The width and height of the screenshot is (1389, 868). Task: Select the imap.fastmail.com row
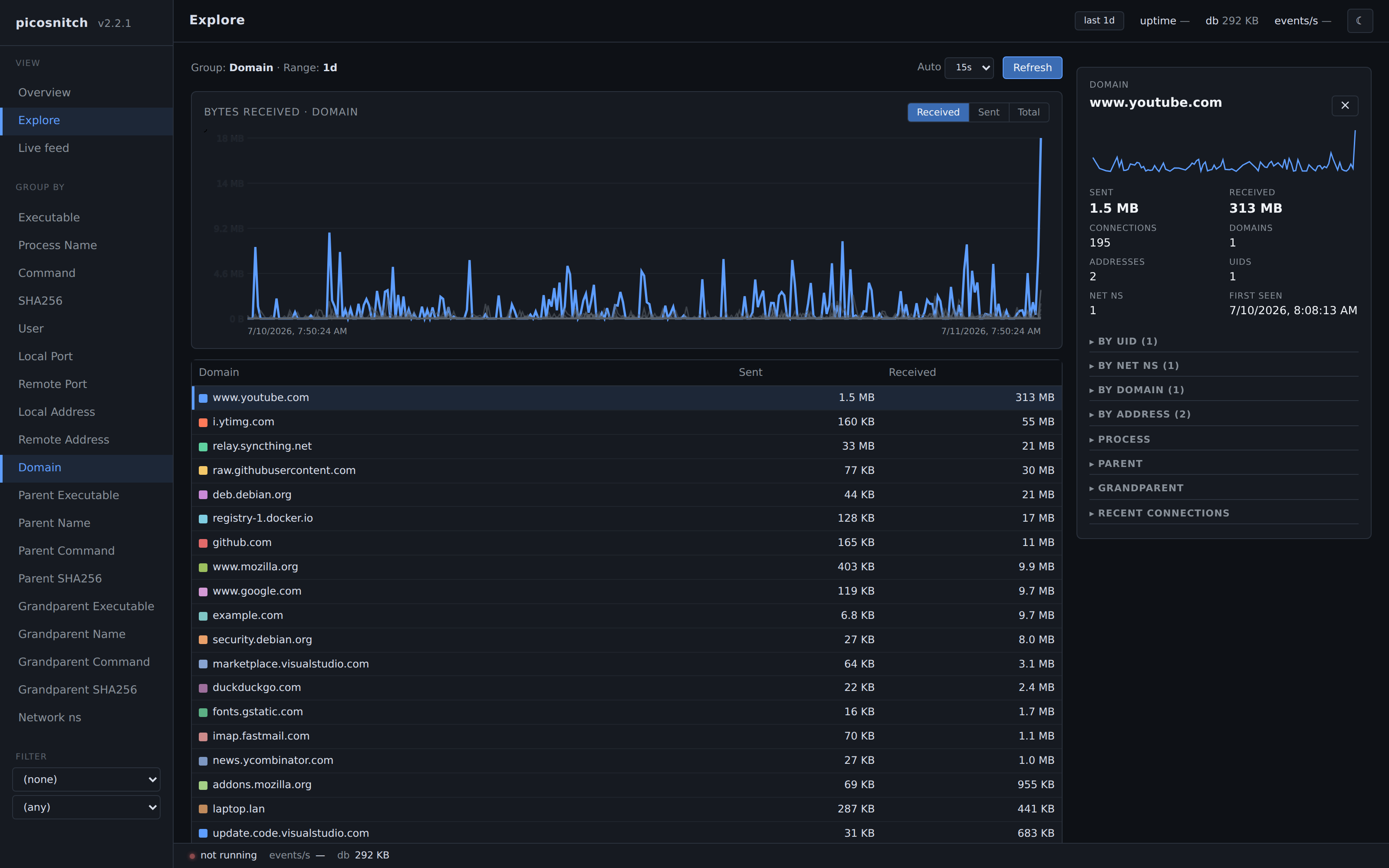(626, 736)
